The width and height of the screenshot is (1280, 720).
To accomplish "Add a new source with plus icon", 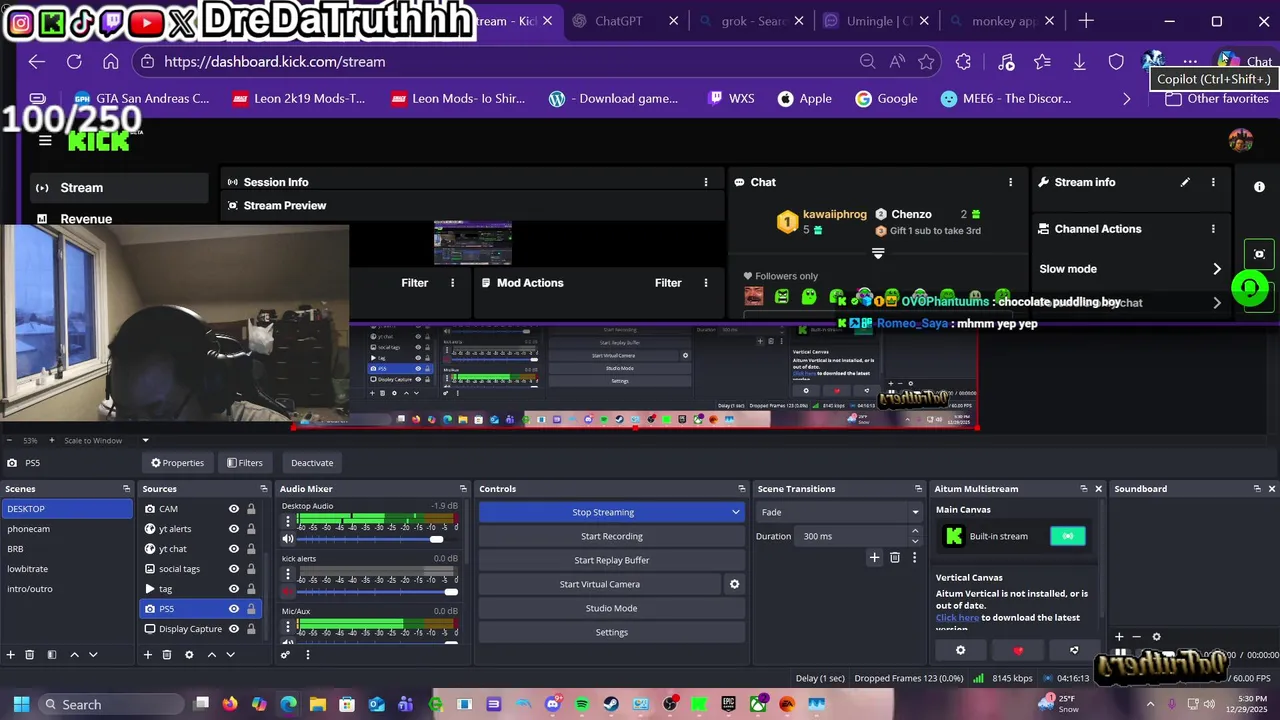I will point(148,655).
